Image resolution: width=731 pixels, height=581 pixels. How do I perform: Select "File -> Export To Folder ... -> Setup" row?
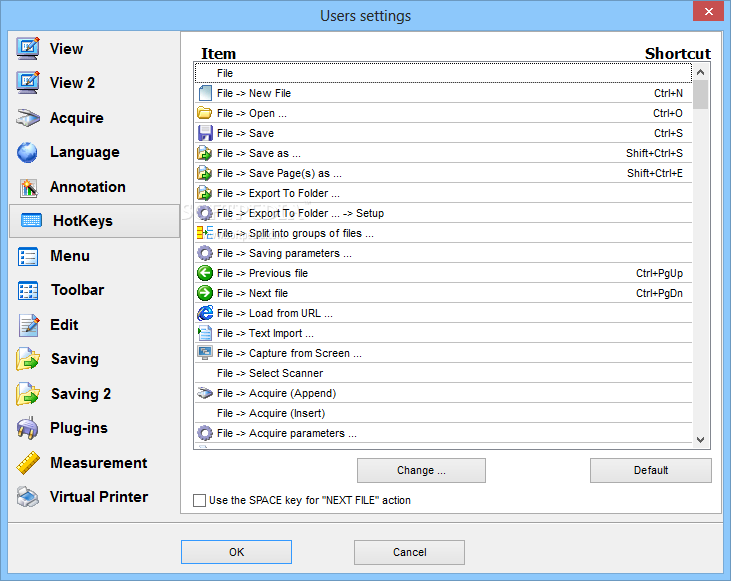(443, 214)
